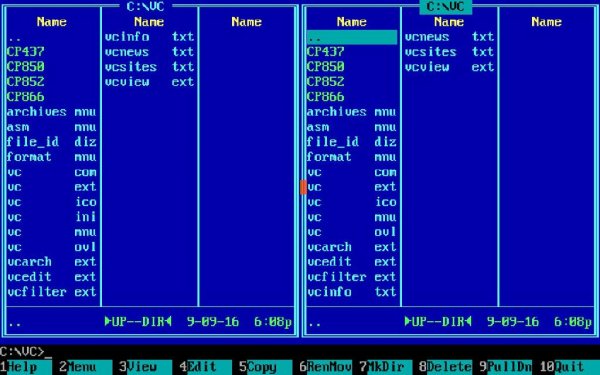Select vcview ext in the right panel
Image resolution: width=600 pixels, height=375 pixels.
(x=449, y=67)
